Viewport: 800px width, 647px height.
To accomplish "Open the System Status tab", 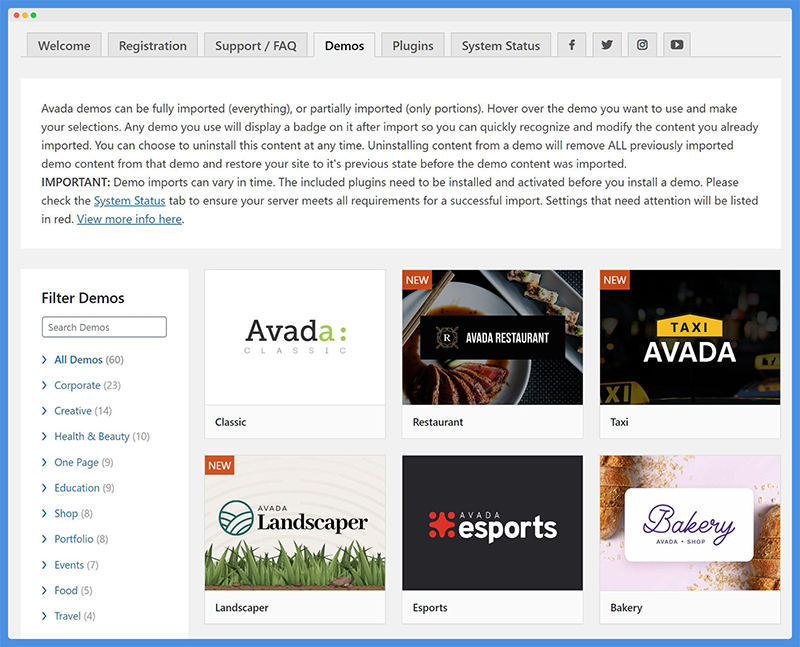I will [501, 45].
